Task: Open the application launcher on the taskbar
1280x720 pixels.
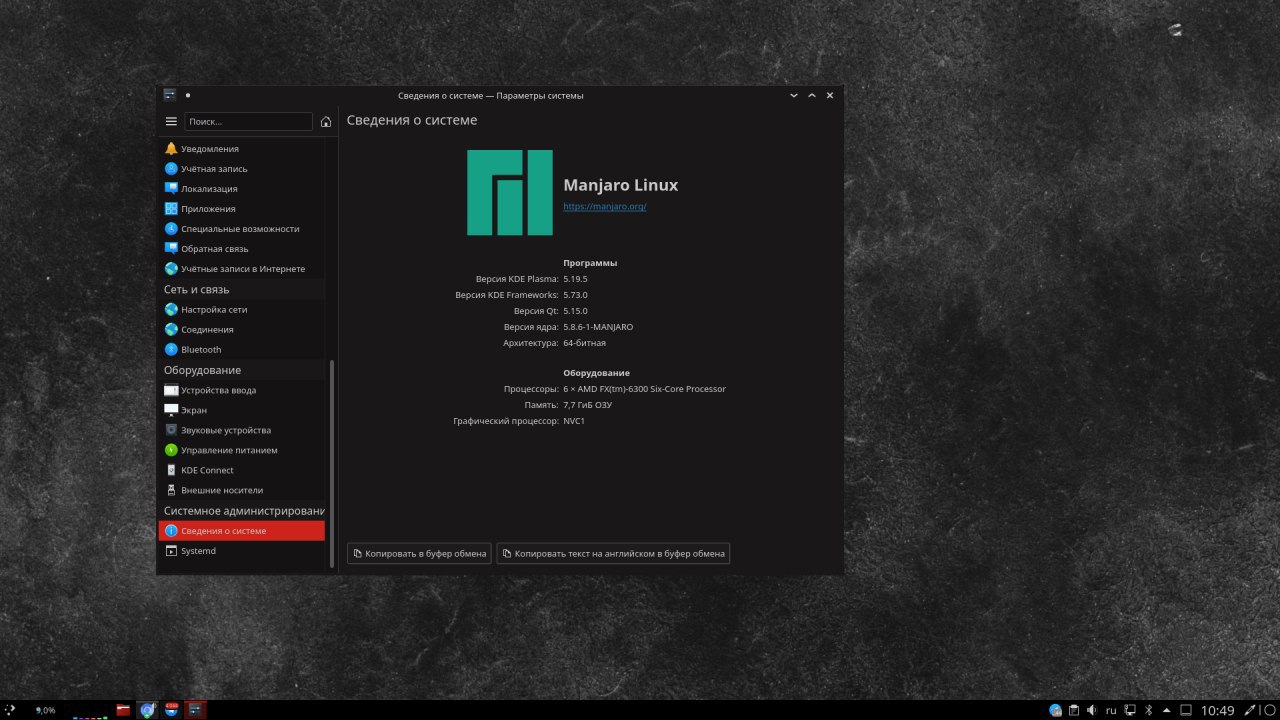Action: coord(11,709)
